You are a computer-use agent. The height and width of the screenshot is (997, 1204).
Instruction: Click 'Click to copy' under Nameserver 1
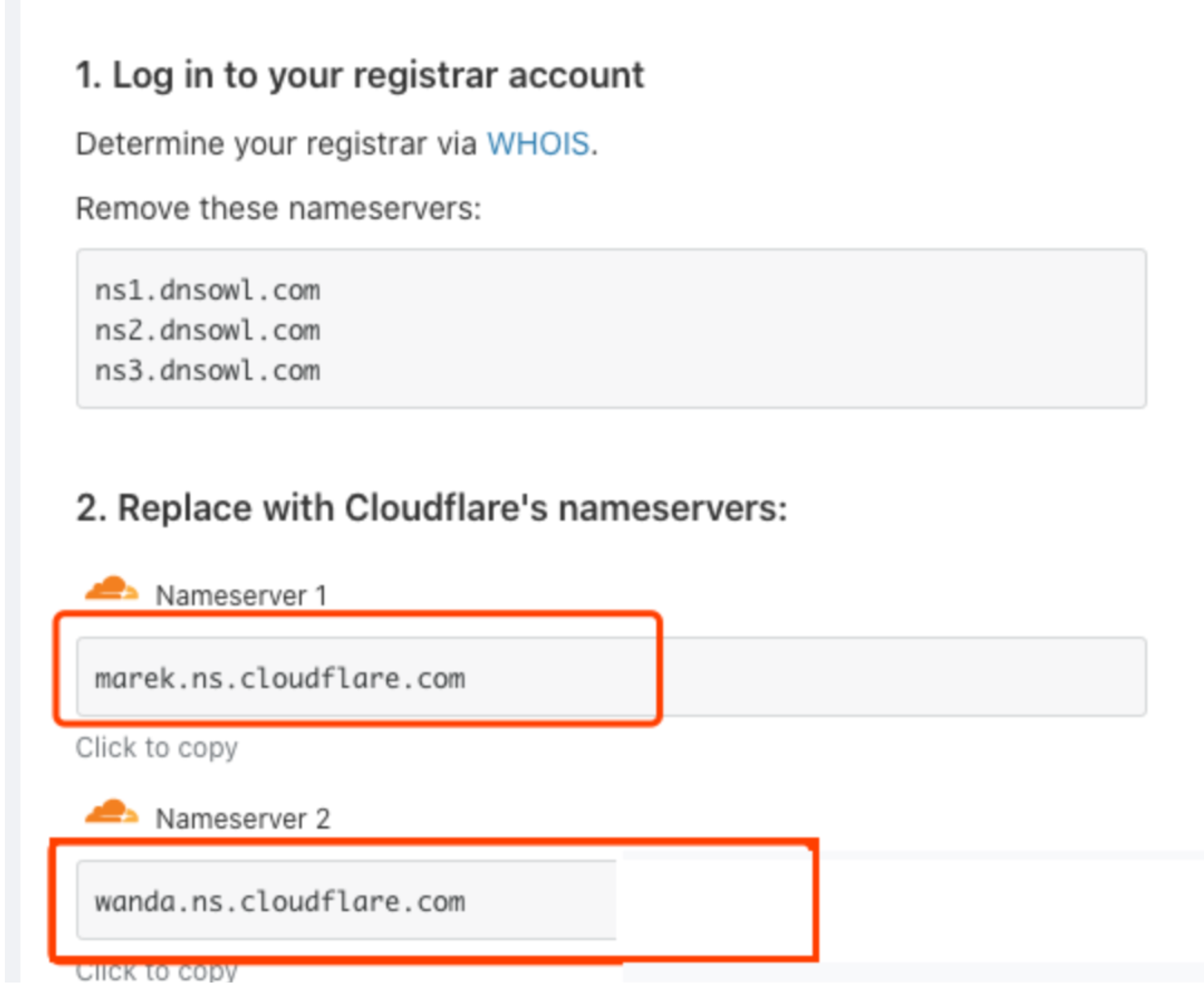pyautogui.click(x=157, y=748)
